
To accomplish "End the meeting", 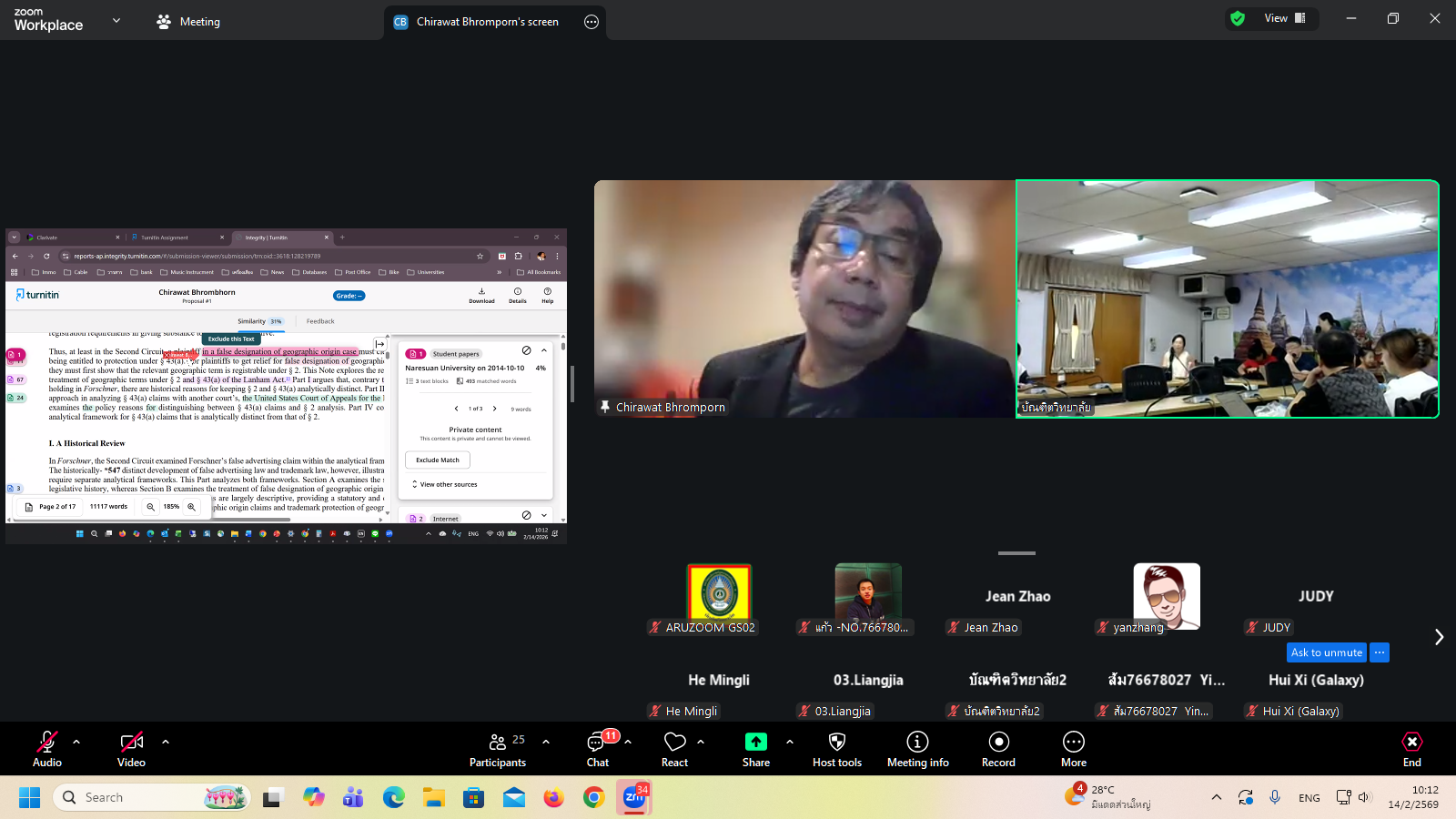I will point(1411,748).
